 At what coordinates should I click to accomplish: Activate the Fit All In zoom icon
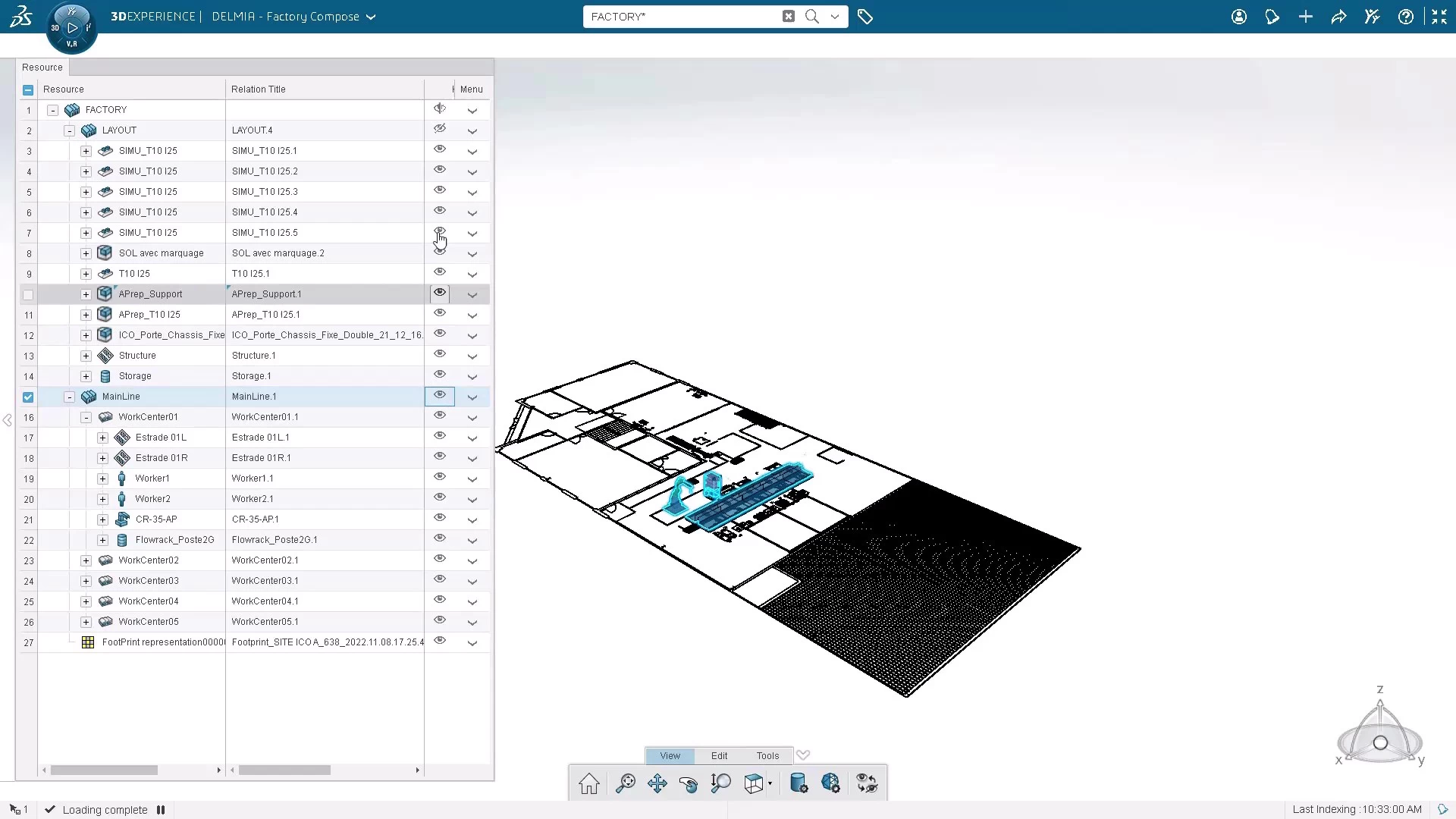pos(626,783)
